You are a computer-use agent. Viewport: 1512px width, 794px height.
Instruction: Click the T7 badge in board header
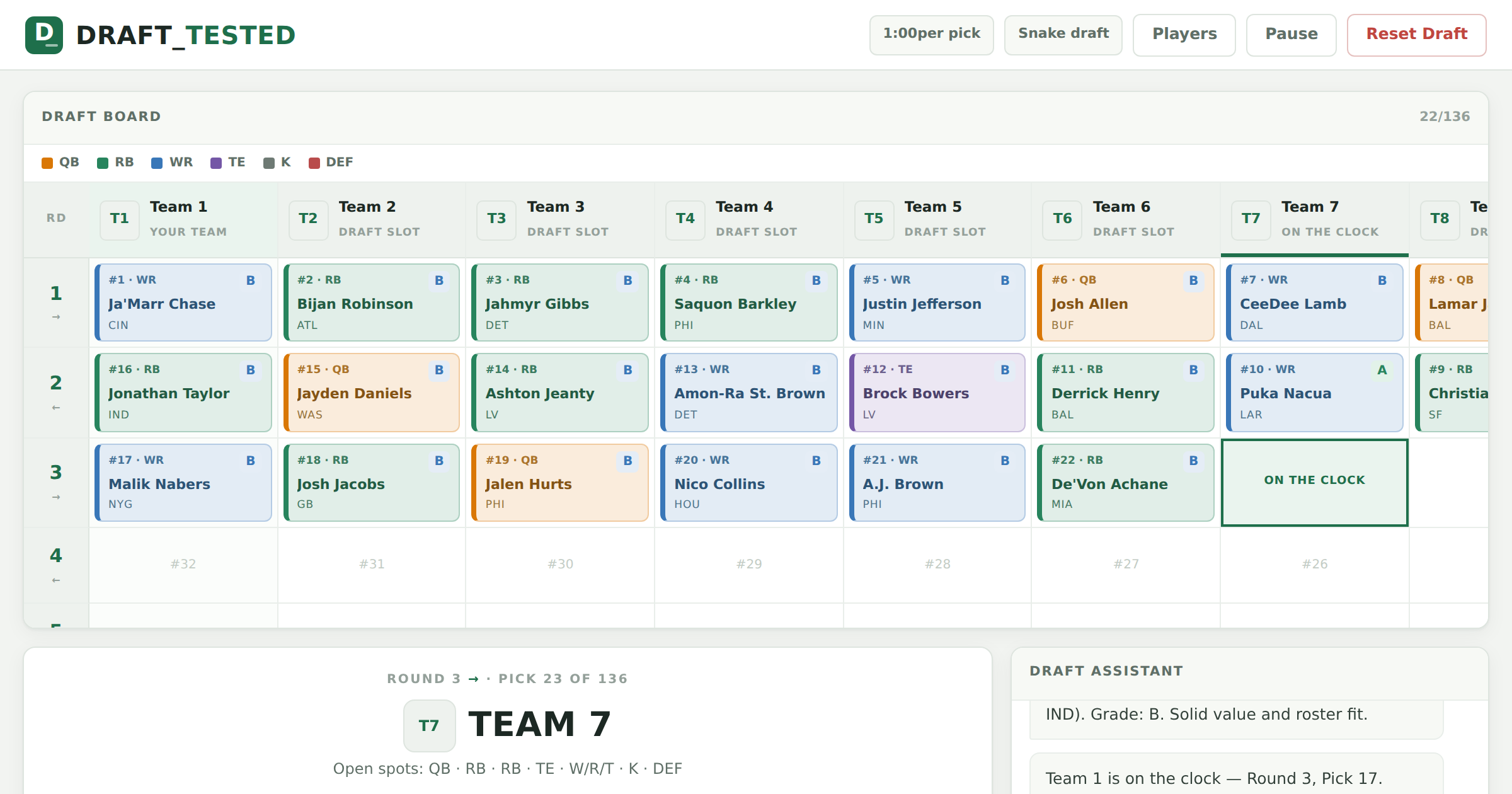tap(1251, 219)
